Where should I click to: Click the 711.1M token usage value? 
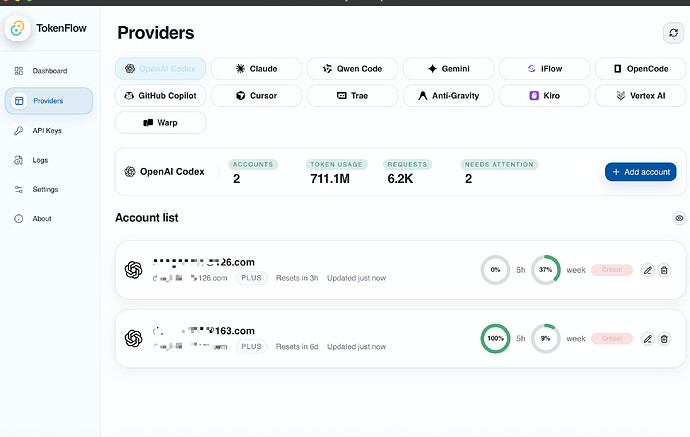[330, 179]
